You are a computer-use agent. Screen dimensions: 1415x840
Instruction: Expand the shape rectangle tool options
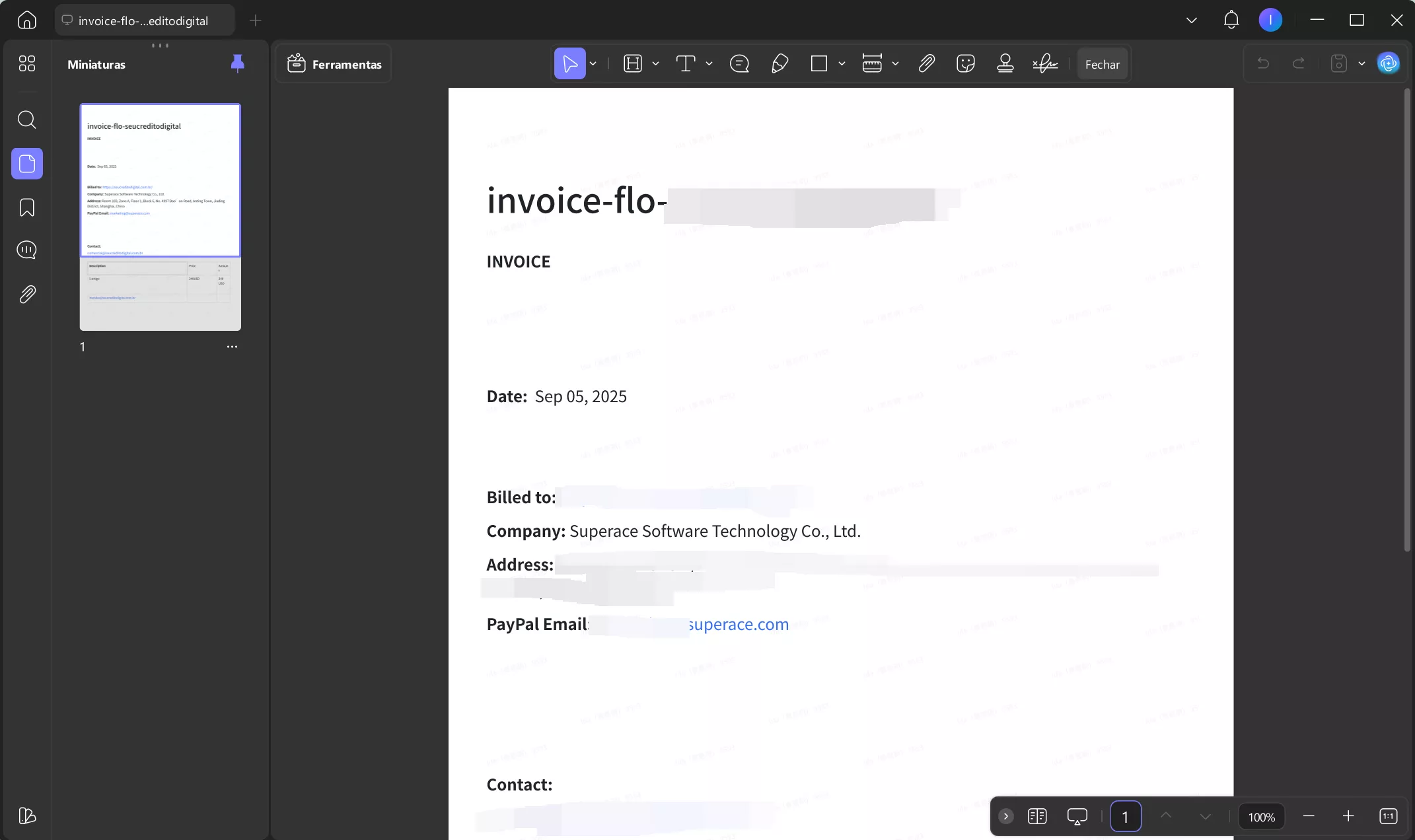pos(842,64)
